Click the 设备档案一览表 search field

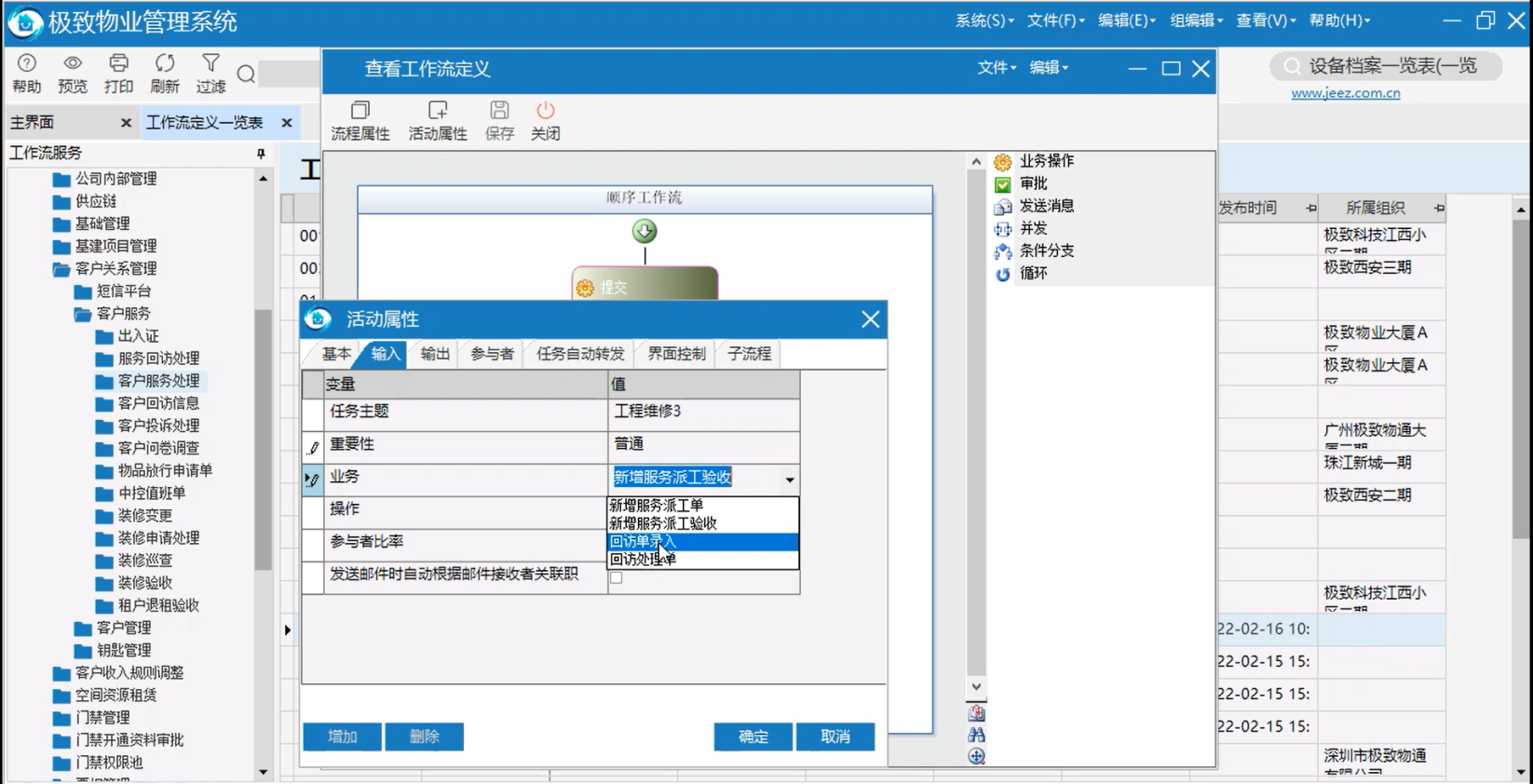click(1386, 66)
